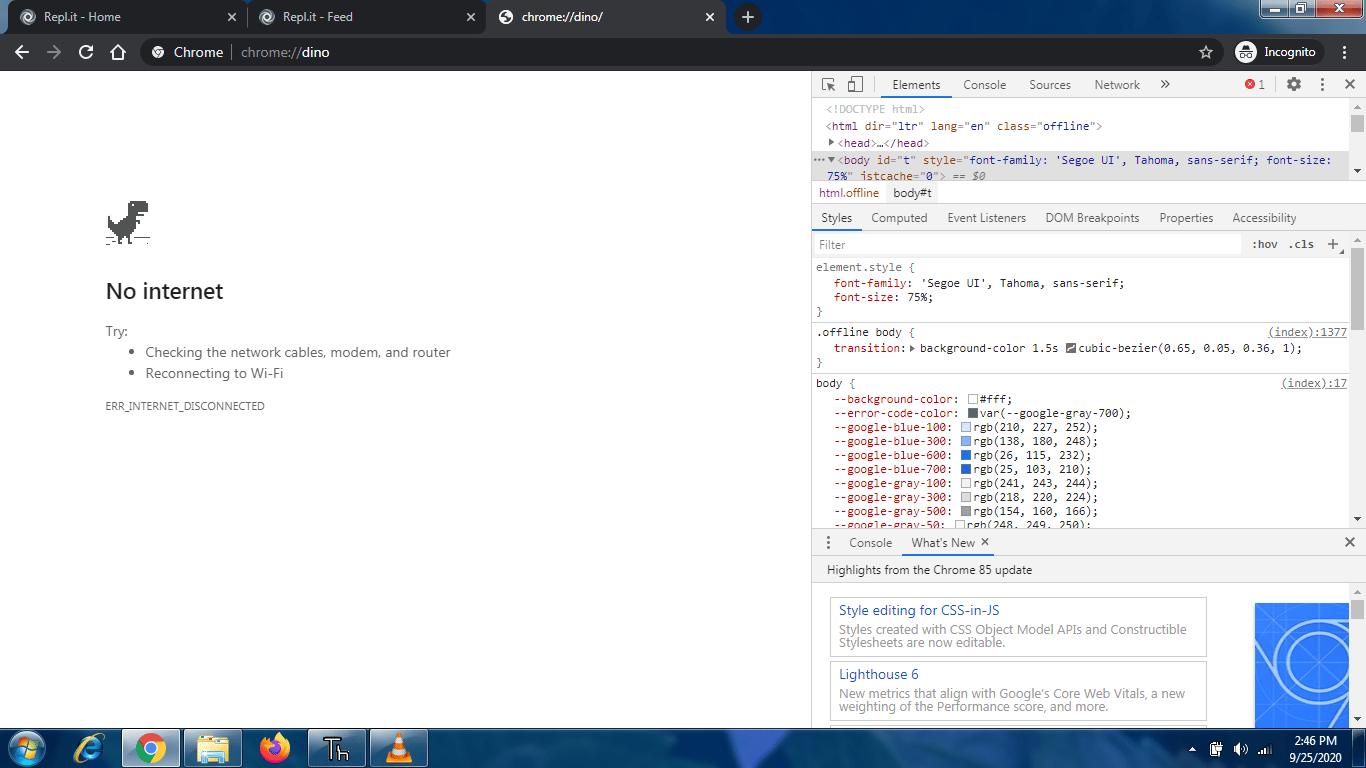This screenshot has height=768, width=1366.
Task: Open Style editing for CSS-in-JS link
Action: [x=919, y=610]
